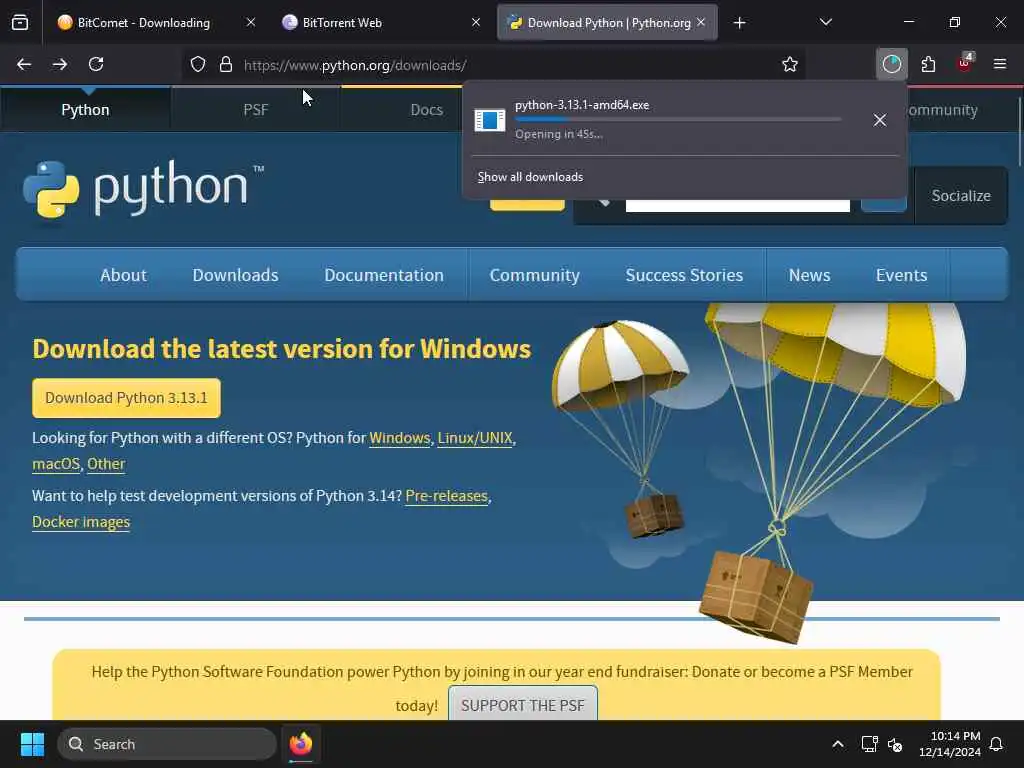The width and height of the screenshot is (1024, 768).
Task: Toggle the downloads toolbar button
Action: 891,64
